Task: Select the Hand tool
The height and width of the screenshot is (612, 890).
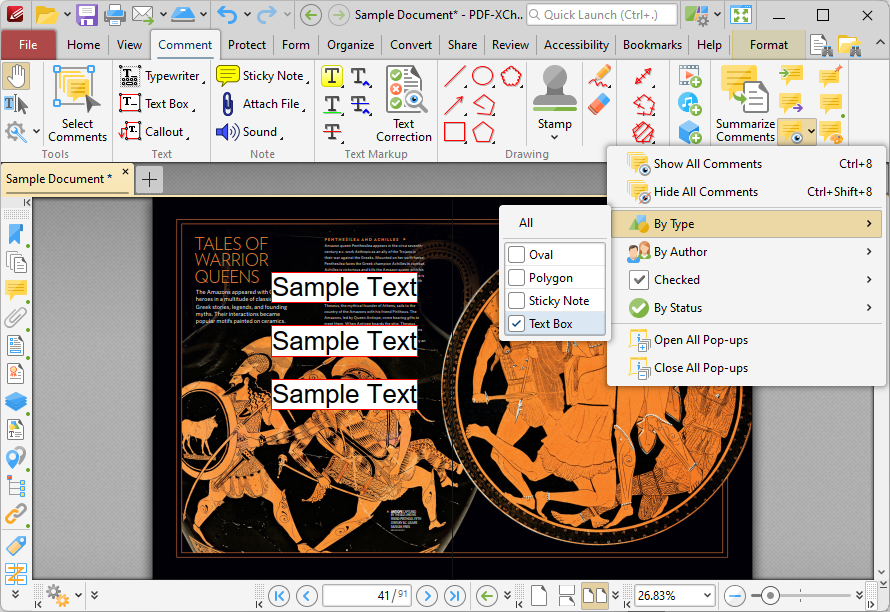Action: (16, 76)
